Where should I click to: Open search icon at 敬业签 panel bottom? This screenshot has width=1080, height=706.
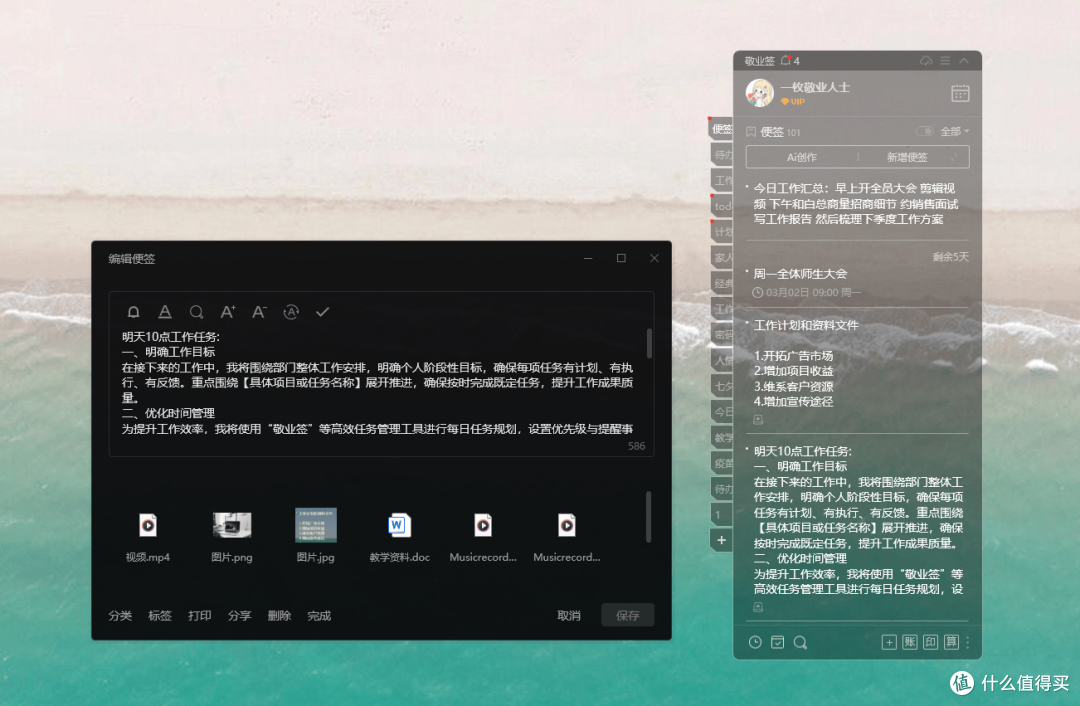click(800, 642)
